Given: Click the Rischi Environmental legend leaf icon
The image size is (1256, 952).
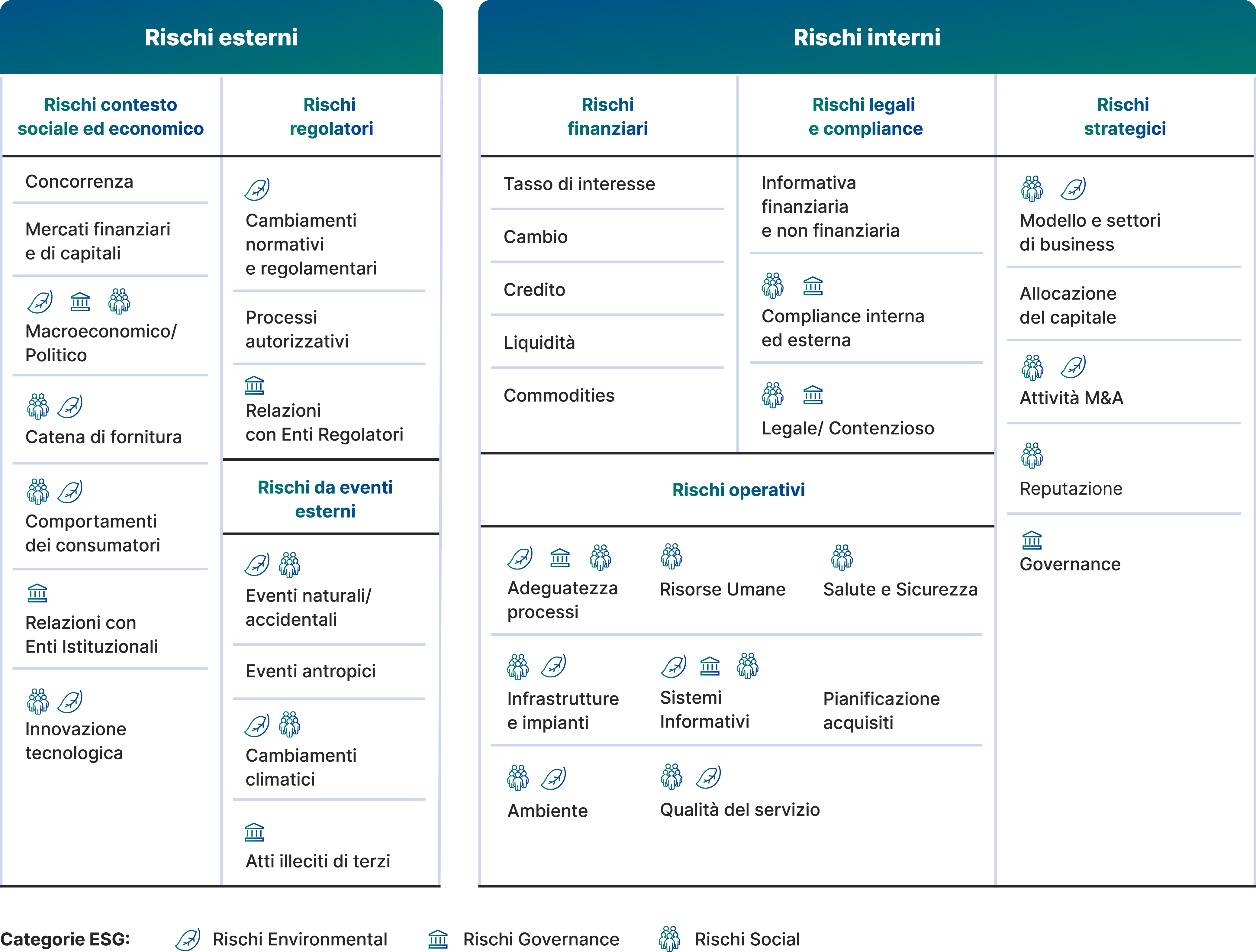Looking at the screenshot, I should point(187,940).
